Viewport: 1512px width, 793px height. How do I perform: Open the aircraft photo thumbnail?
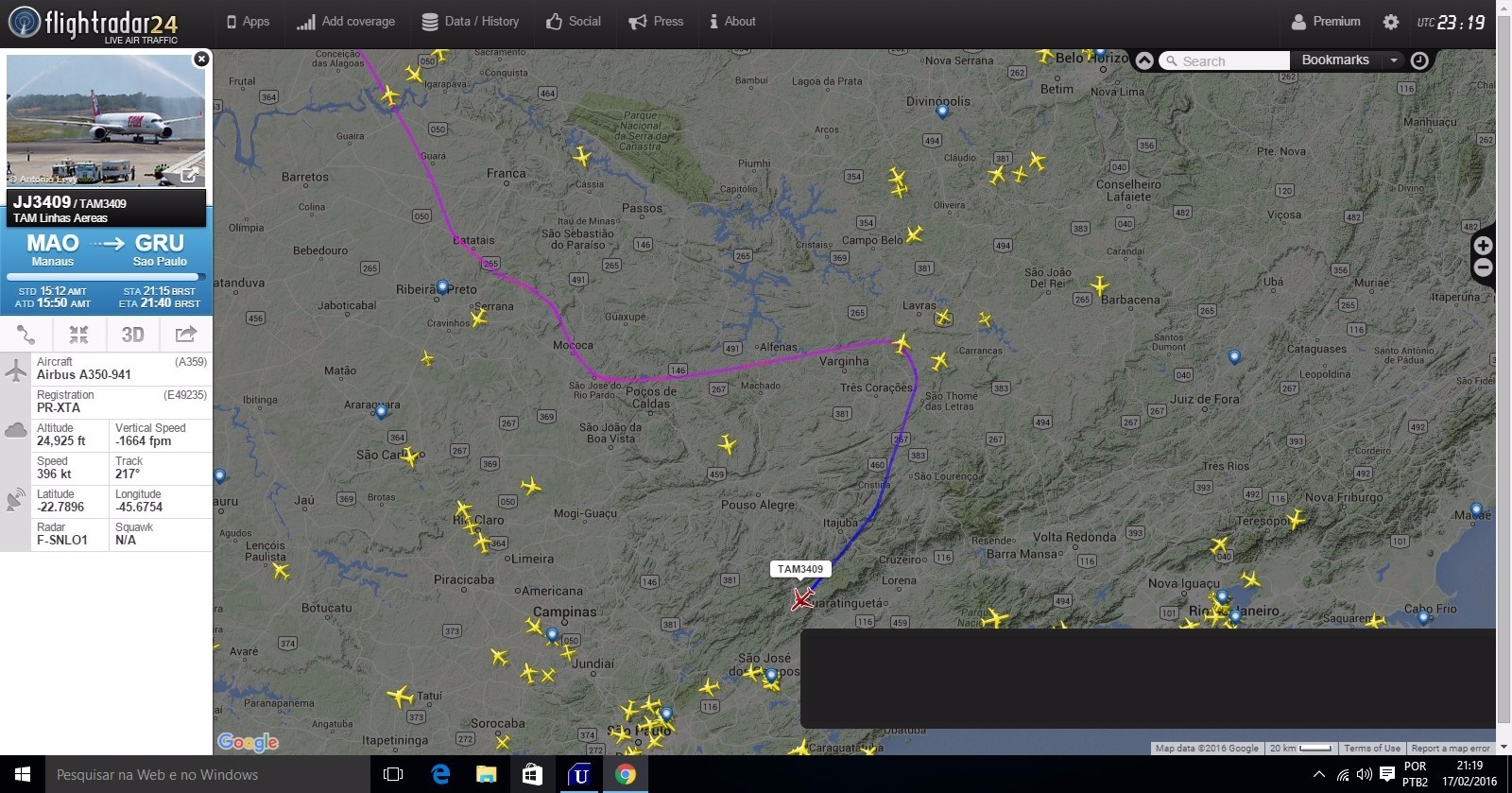tap(106, 120)
